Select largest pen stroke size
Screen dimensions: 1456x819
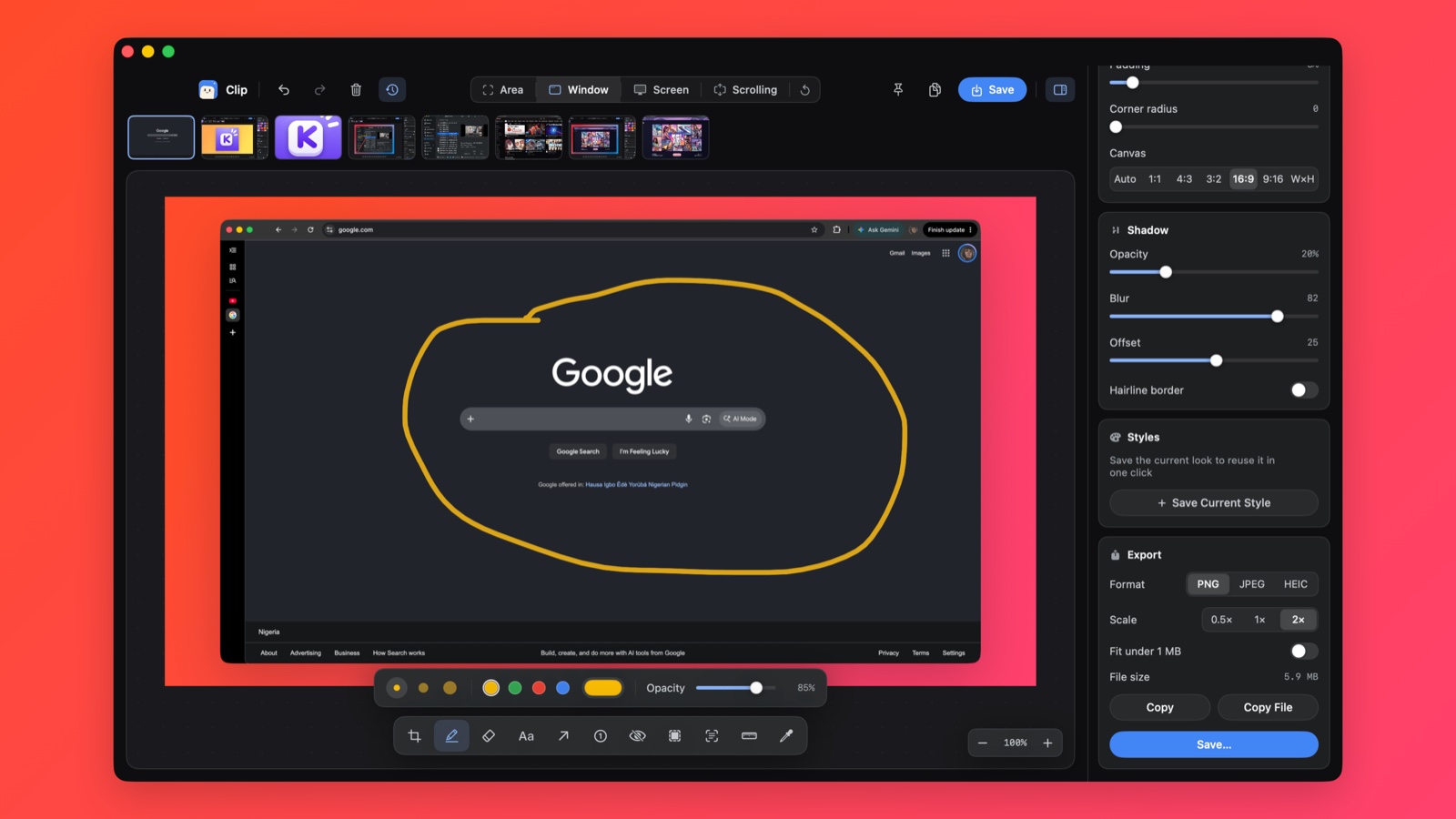click(x=450, y=688)
